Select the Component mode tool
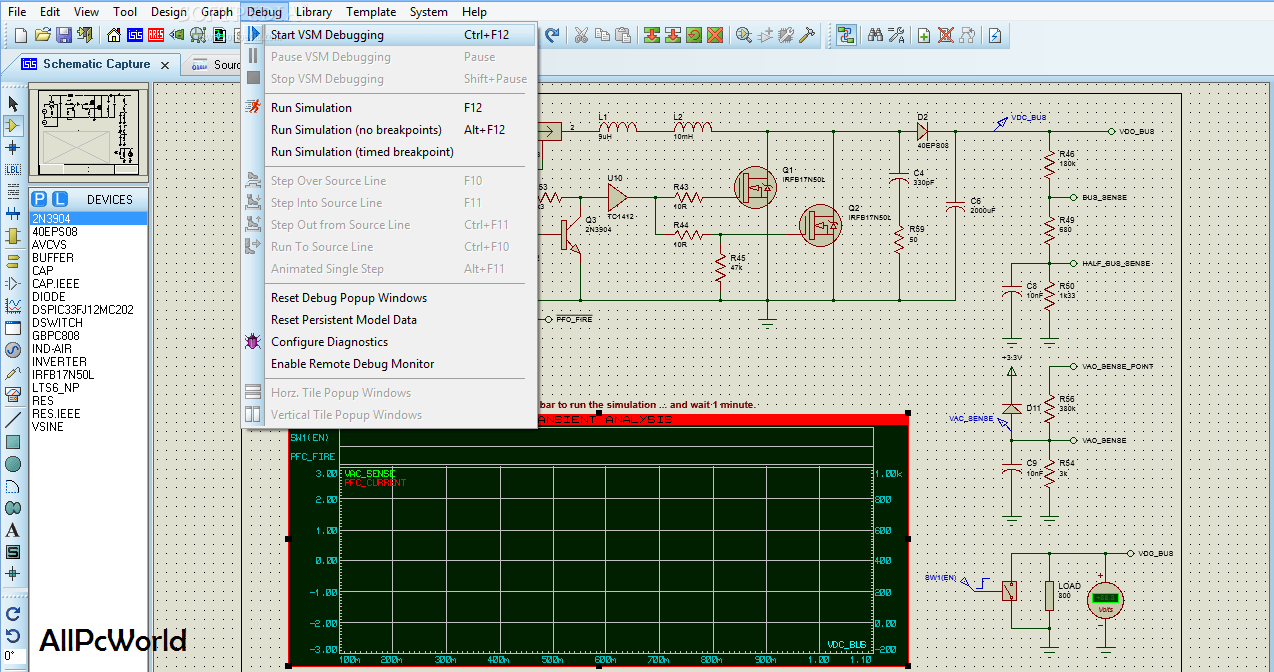Screen dimensions: 1274x672 point(14,126)
